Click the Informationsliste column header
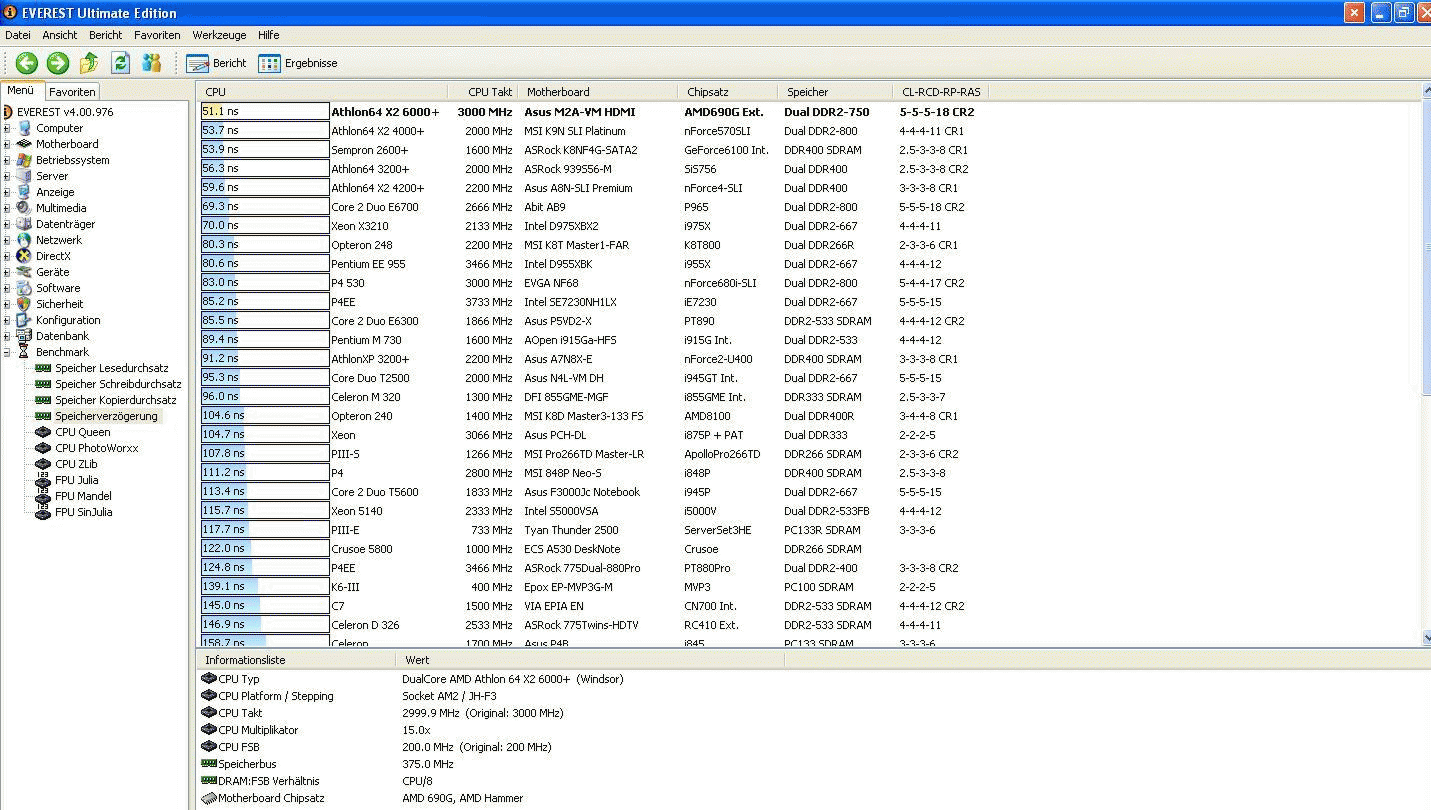Image resolution: width=1431 pixels, height=810 pixels. coord(296,660)
